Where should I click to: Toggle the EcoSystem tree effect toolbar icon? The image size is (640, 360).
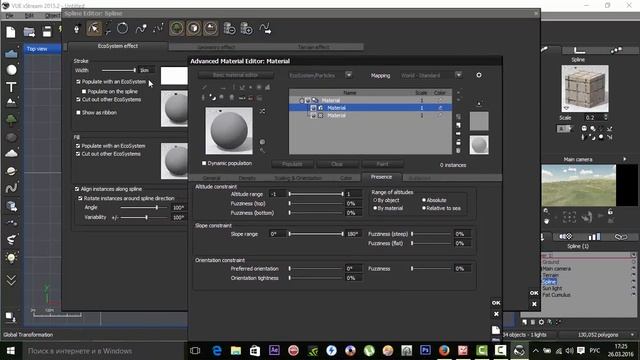(x=176, y=28)
